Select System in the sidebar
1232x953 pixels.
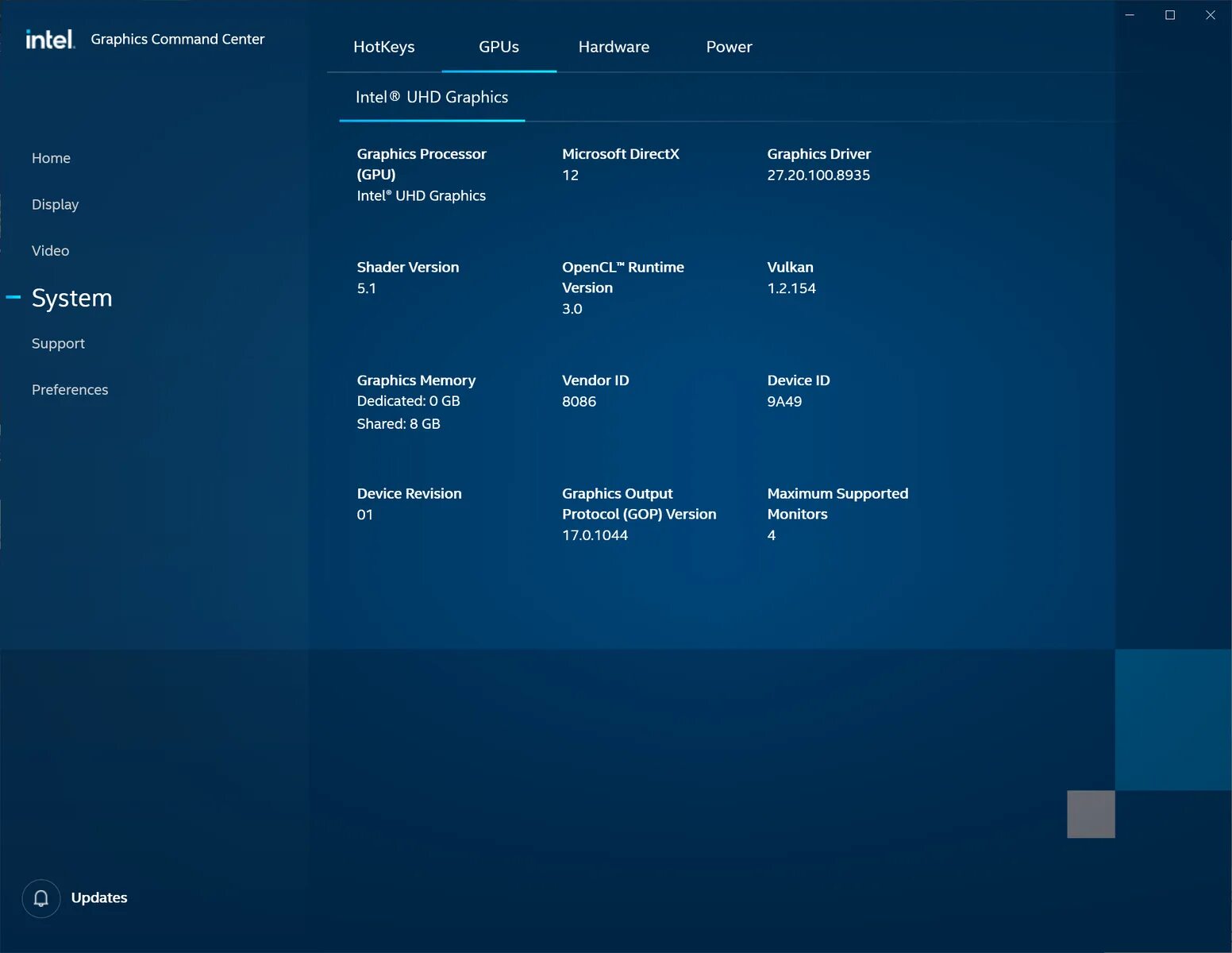coord(71,298)
